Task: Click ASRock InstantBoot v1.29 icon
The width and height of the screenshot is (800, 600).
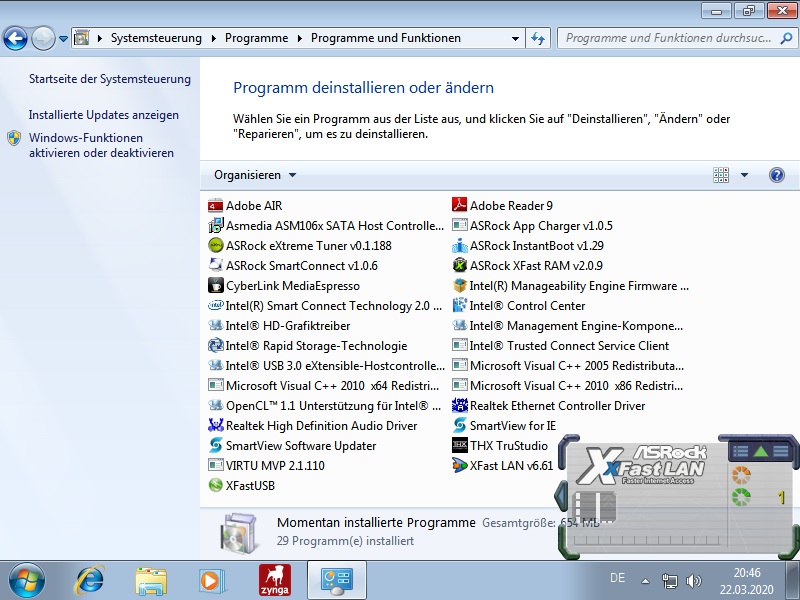Action: (x=459, y=245)
